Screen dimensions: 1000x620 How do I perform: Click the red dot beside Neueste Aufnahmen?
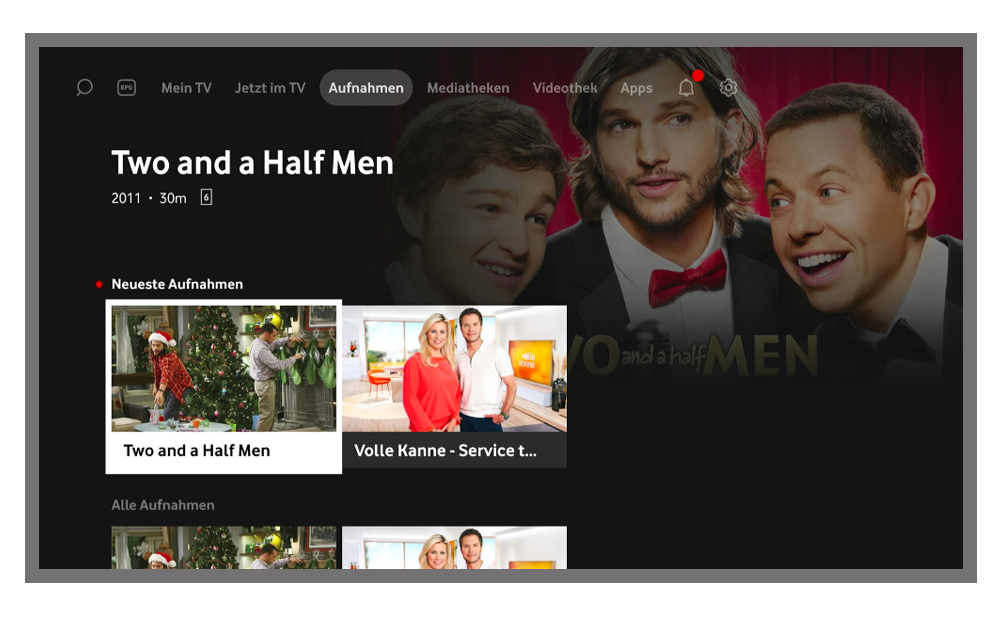tap(99, 285)
